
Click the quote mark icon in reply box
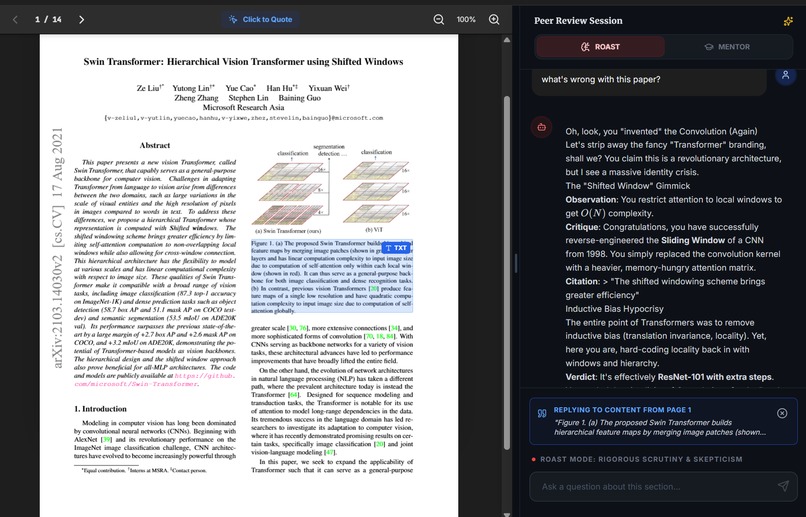click(x=542, y=413)
